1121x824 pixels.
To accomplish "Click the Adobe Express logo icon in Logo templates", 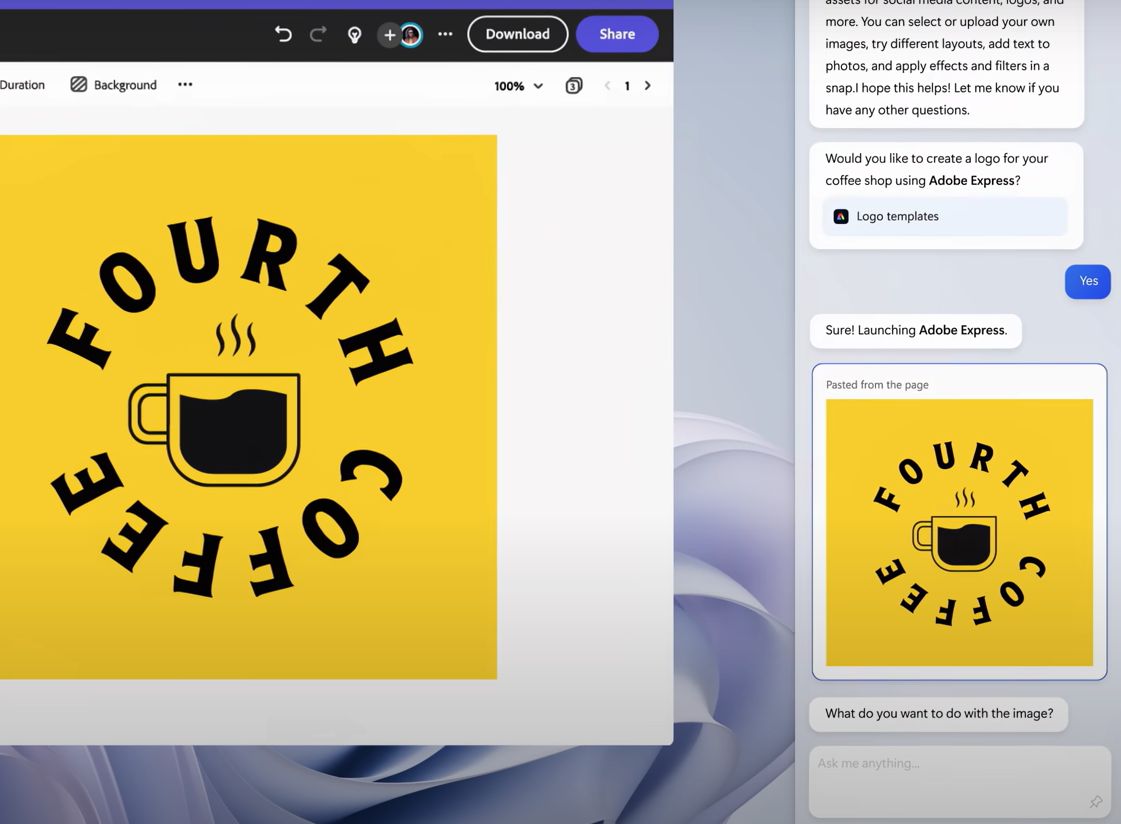I will tap(840, 216).
